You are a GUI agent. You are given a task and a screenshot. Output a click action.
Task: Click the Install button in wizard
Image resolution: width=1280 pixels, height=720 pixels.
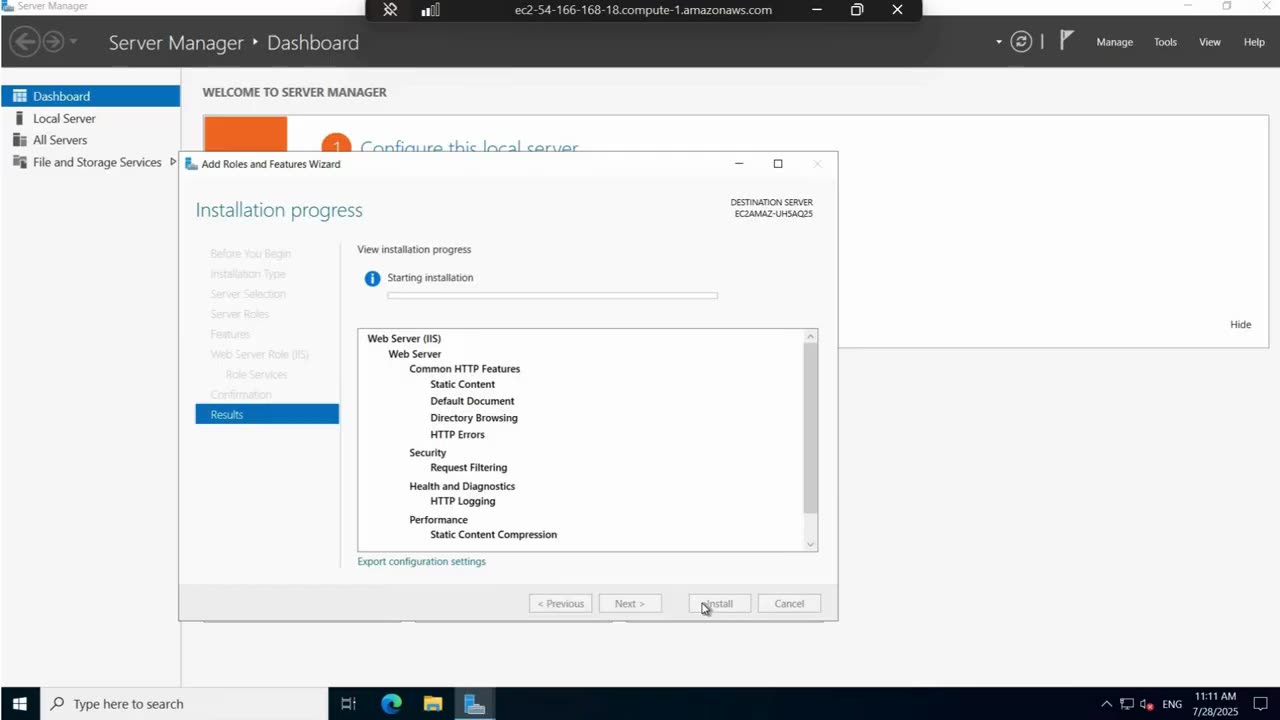pyautogui.click(x=719, y=603)
